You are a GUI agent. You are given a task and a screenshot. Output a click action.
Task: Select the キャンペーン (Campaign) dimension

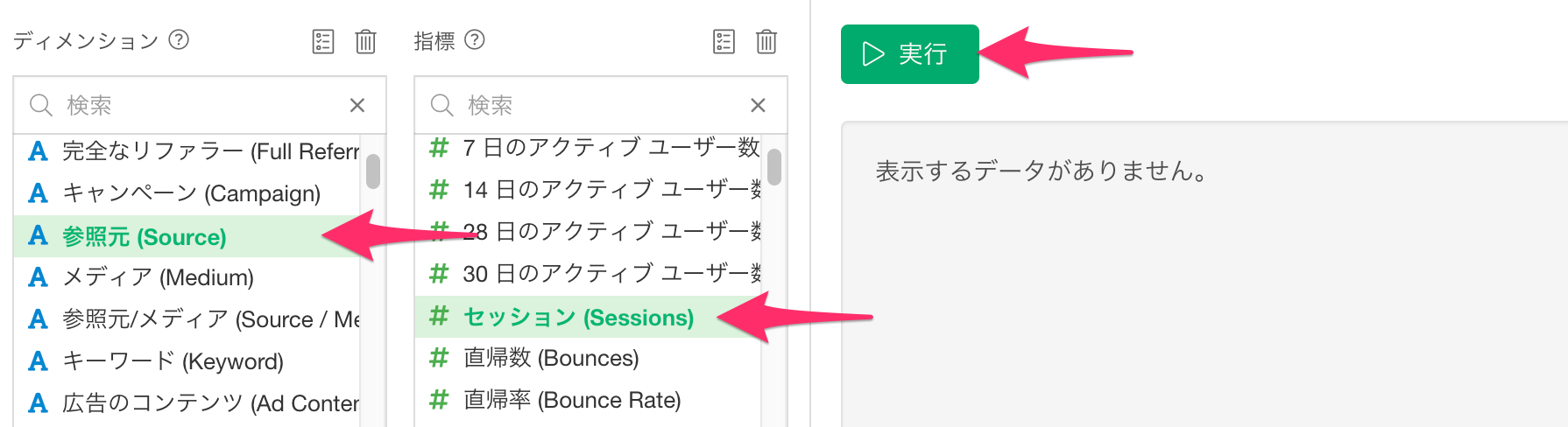[x=187, y=193]
